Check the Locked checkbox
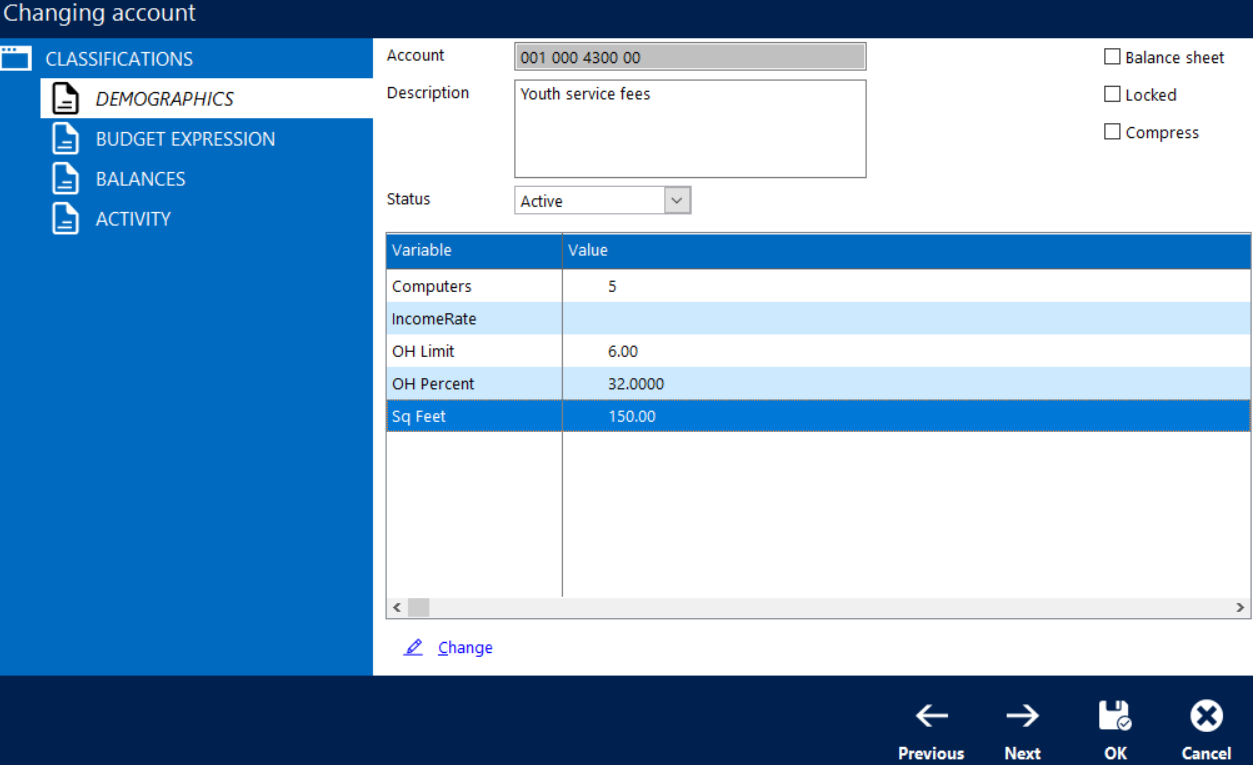The image size is (1253, 765). point(1112,94)
